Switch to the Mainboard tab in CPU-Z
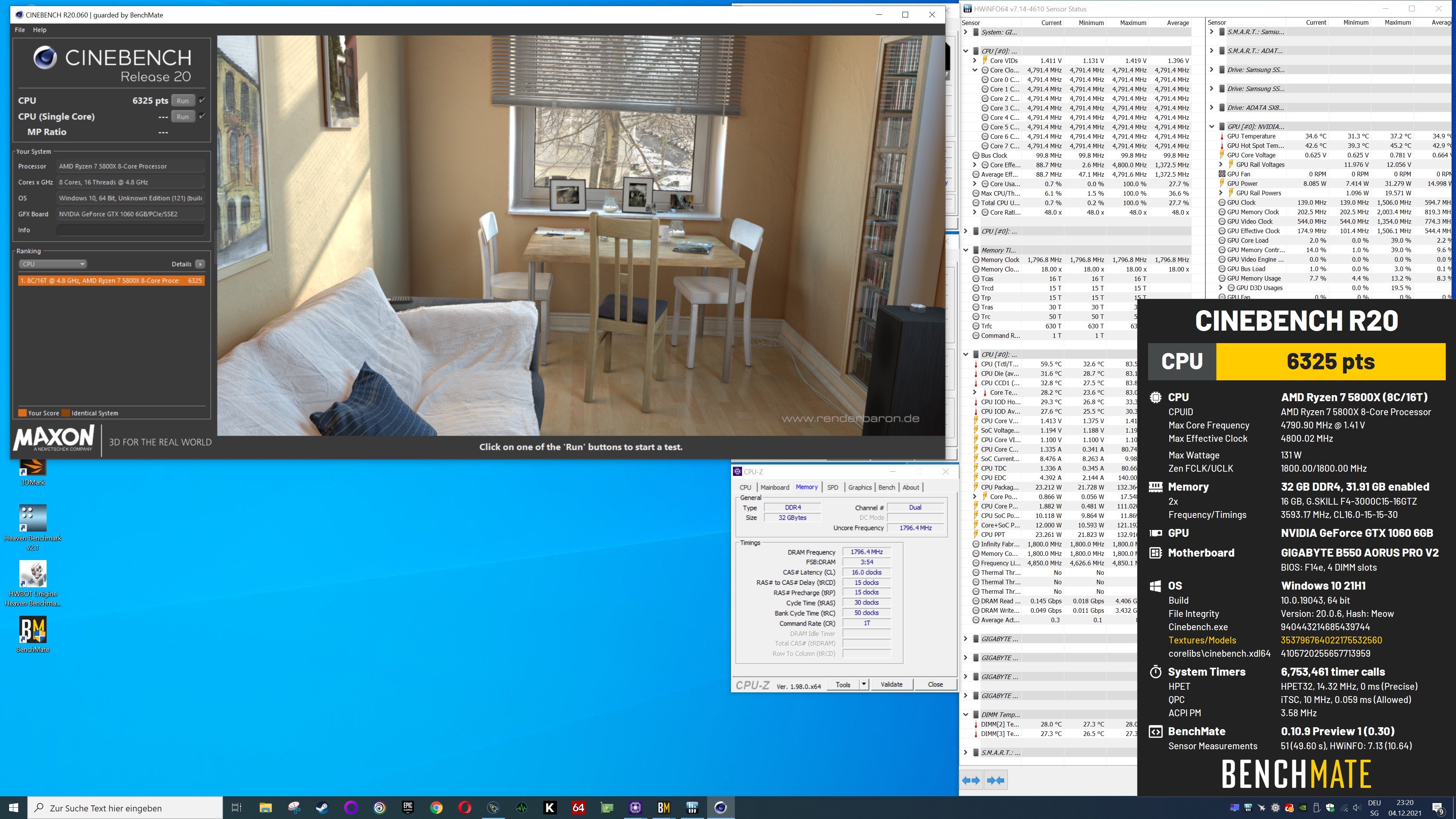1456x819 pixels. point(774,487)
